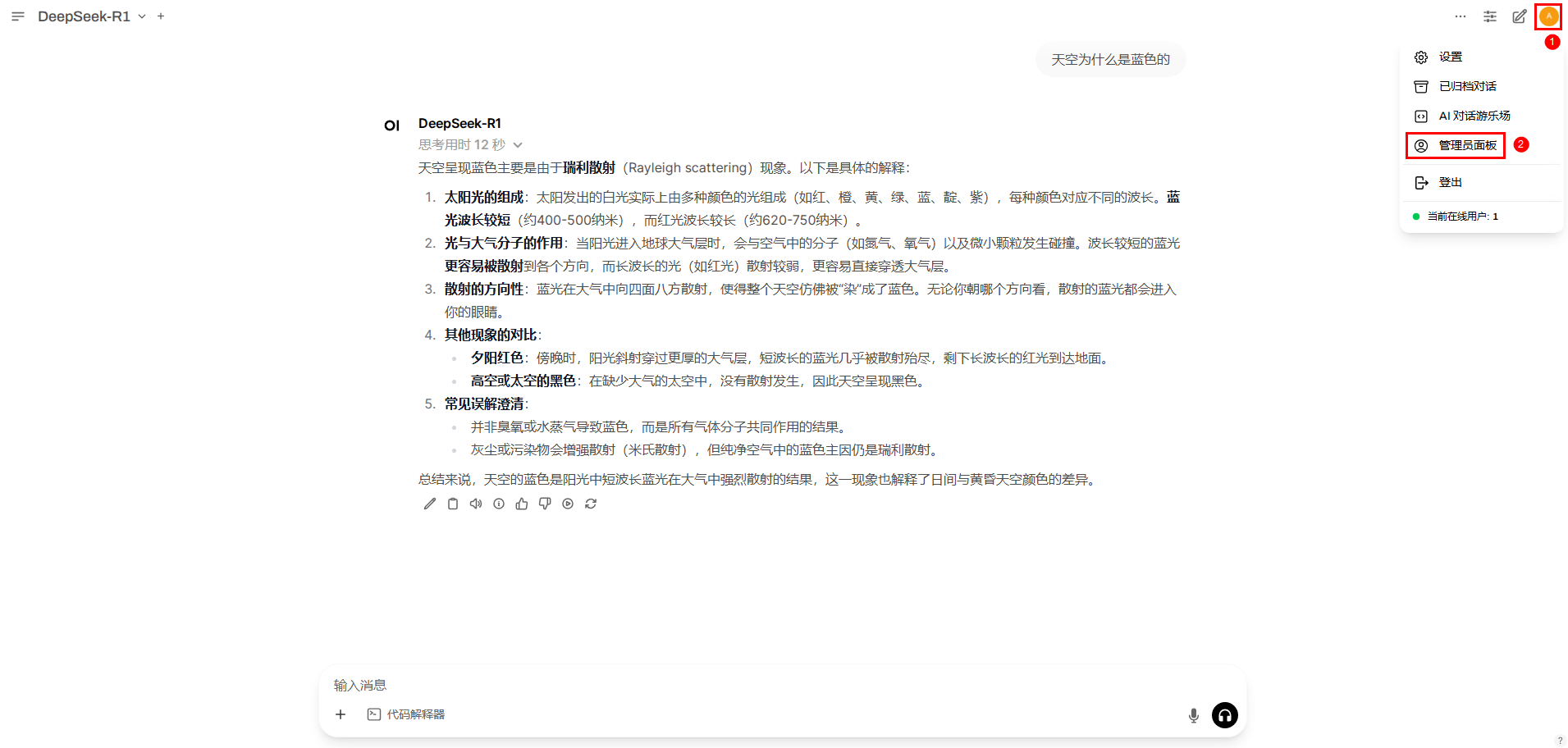Activate voice input microphone
1568x748 pixels.
point(1193,714)
